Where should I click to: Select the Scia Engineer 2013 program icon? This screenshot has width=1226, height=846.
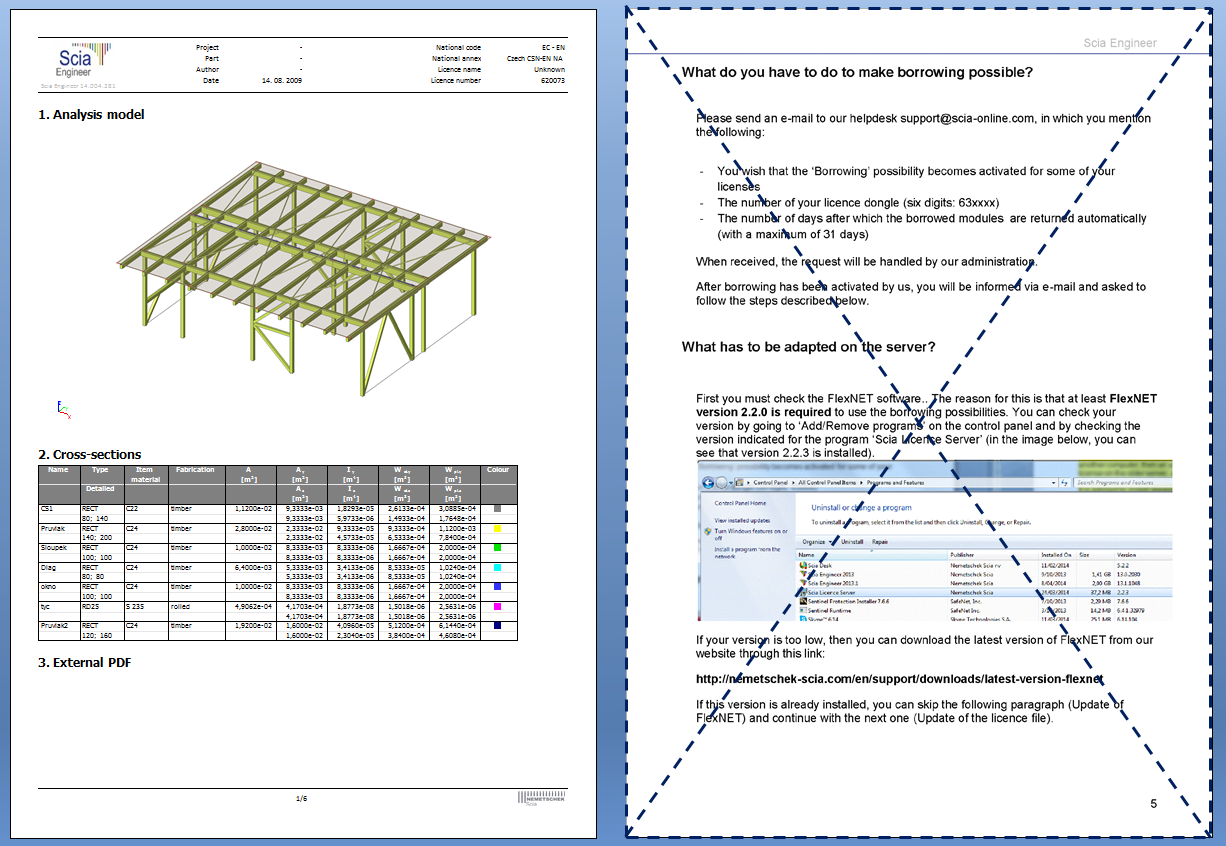pos(804,574)
